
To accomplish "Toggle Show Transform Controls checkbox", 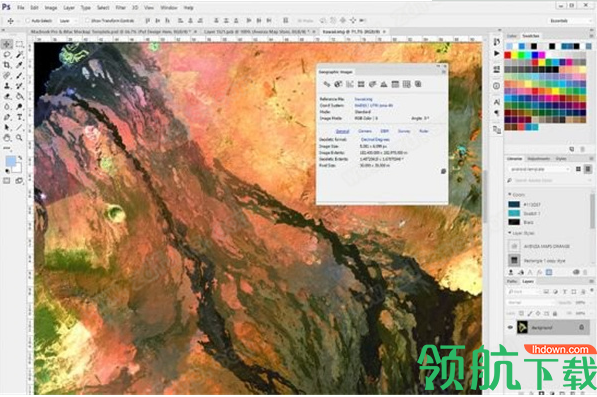I will (87, 21).
